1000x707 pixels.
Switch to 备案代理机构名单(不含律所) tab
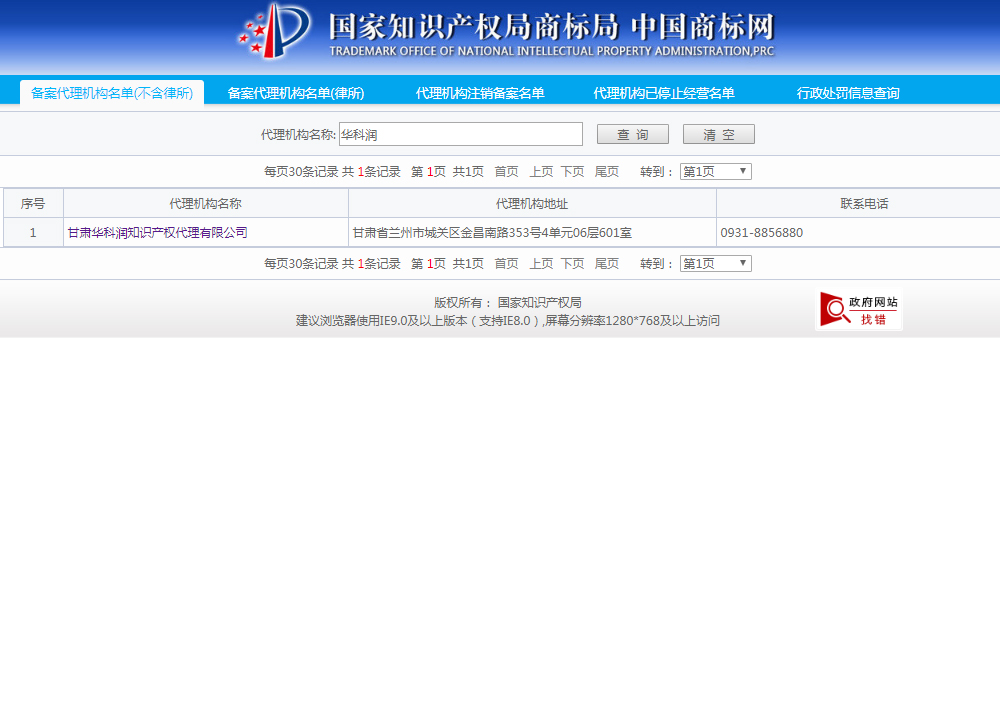tap(112, 93)
